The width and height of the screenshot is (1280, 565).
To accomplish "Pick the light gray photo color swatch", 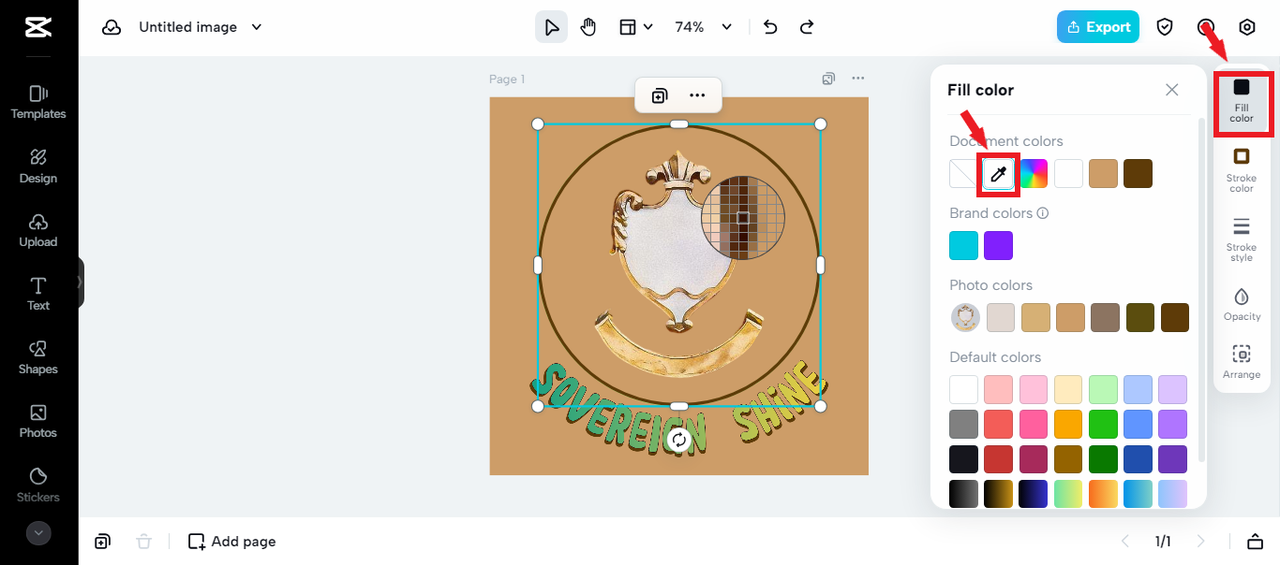I will 1000,317.
